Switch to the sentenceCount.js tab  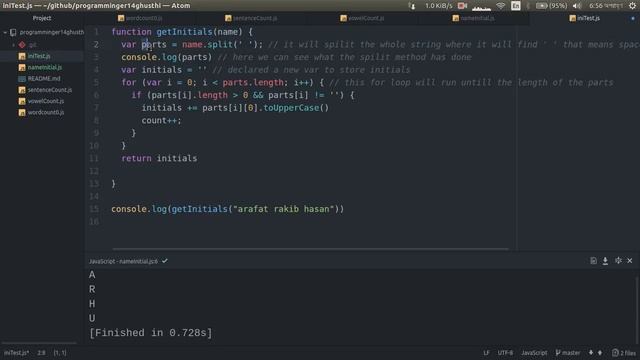pos(251,18)
